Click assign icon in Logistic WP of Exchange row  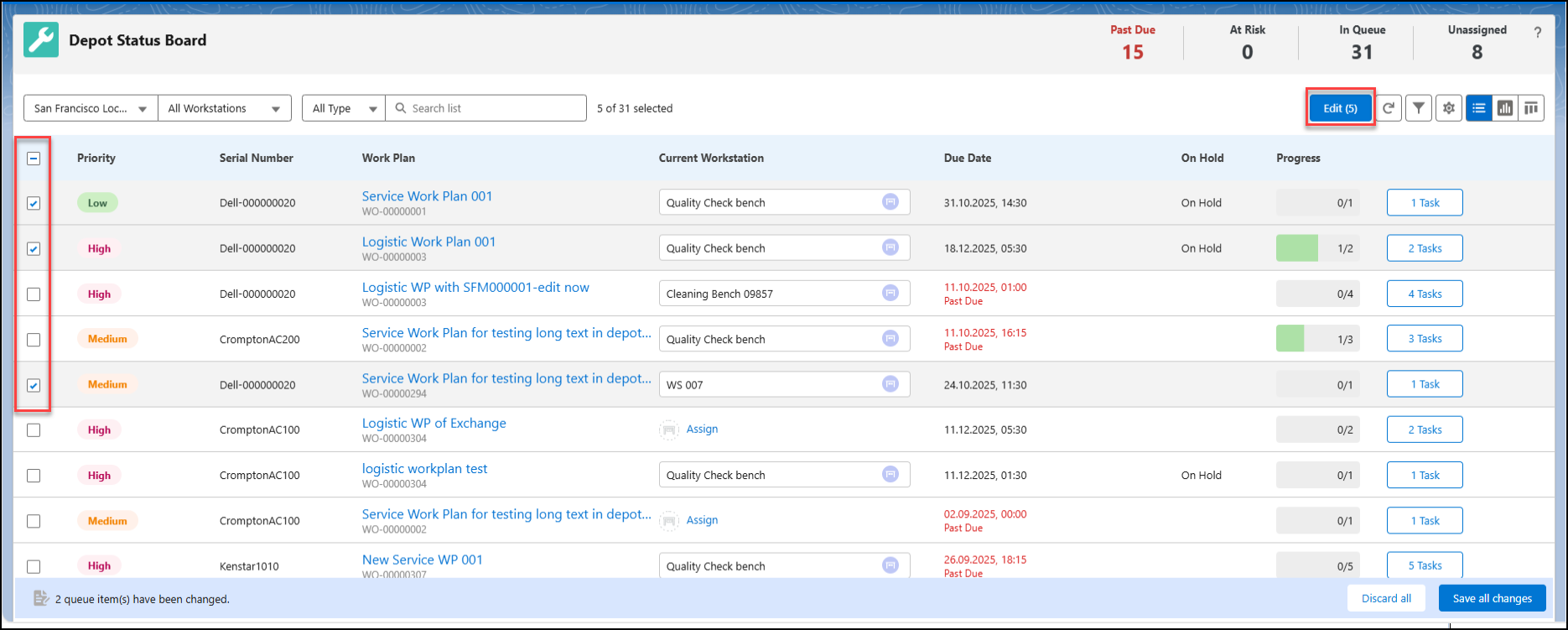(669, 430)
